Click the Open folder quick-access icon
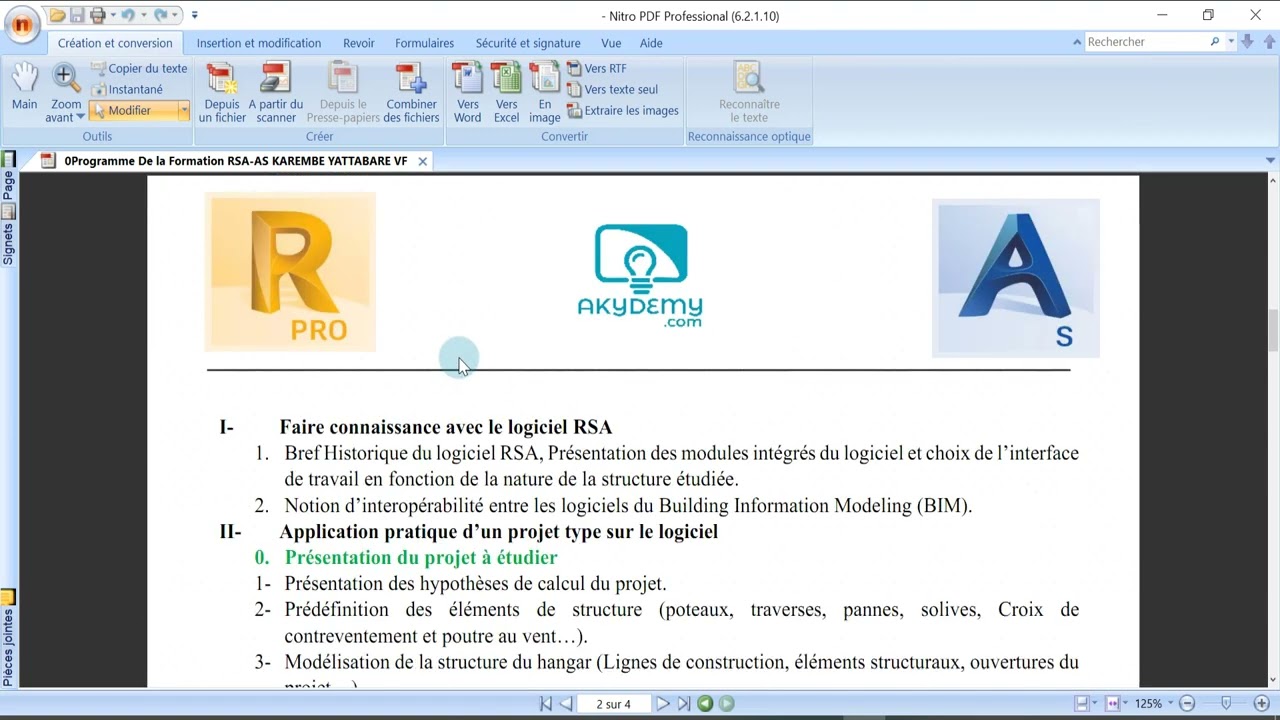This screenshot has height=720, width=1280. [x=58, y=15]
